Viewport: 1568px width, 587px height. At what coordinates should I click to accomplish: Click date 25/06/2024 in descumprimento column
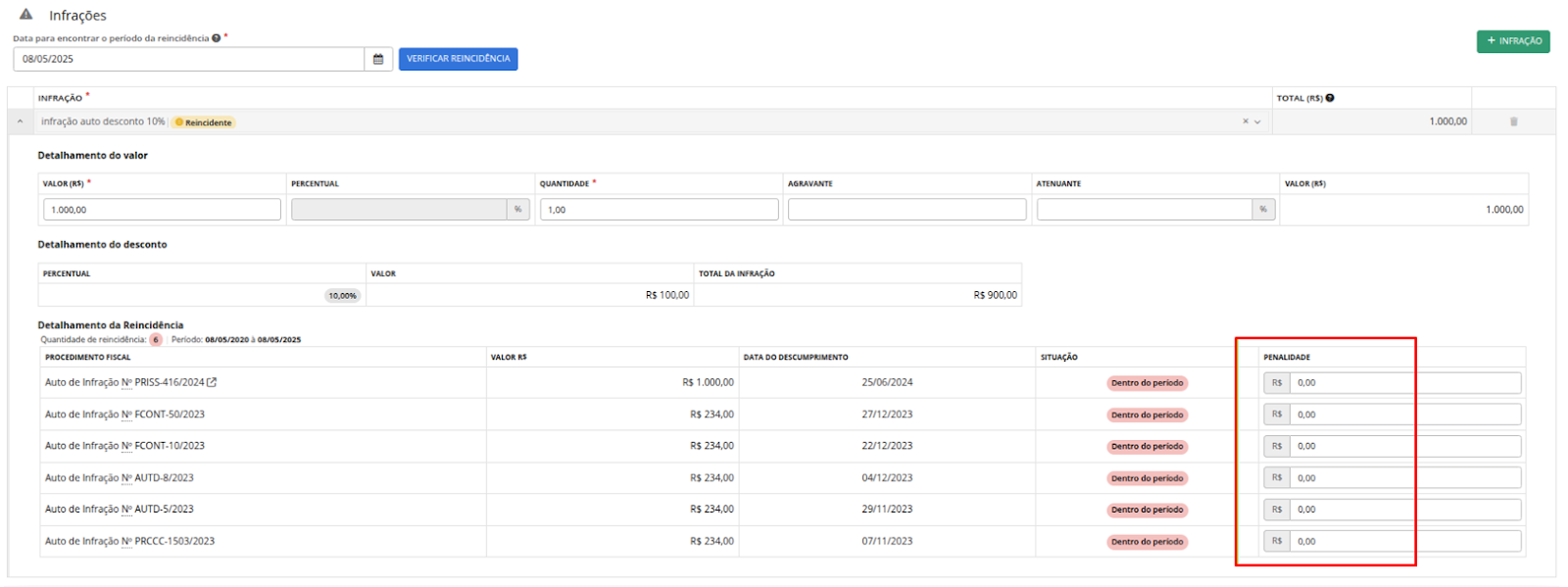pyautogui.click(x=887, y=383)
